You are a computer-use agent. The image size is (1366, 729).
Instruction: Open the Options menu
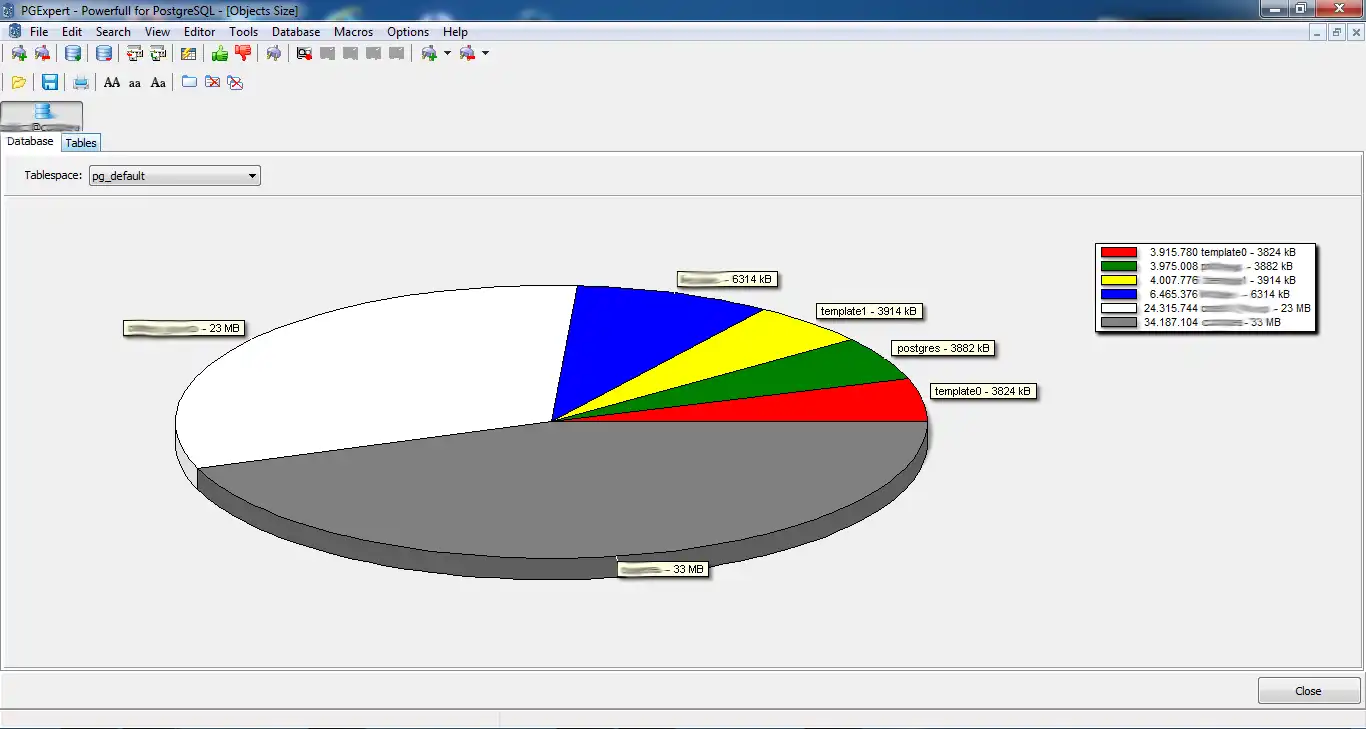408,32
